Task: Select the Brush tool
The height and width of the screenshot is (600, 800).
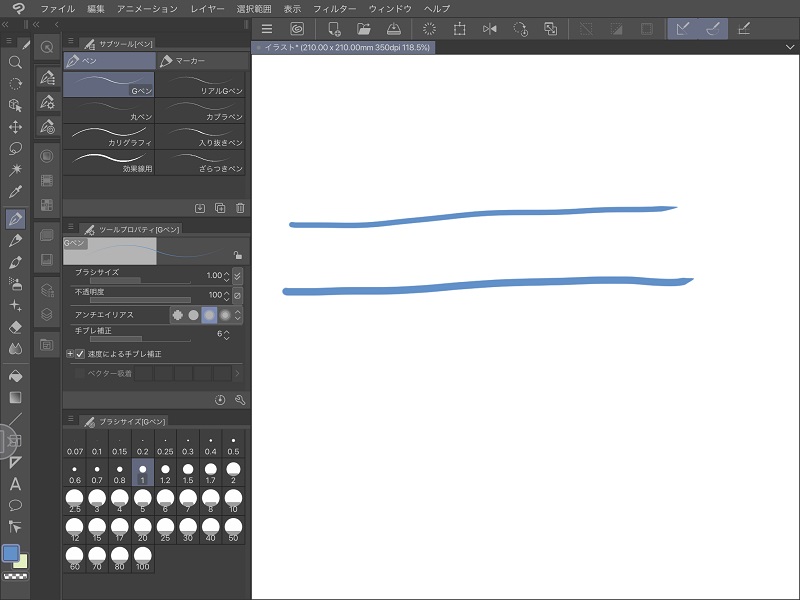Action: point(15,262)
